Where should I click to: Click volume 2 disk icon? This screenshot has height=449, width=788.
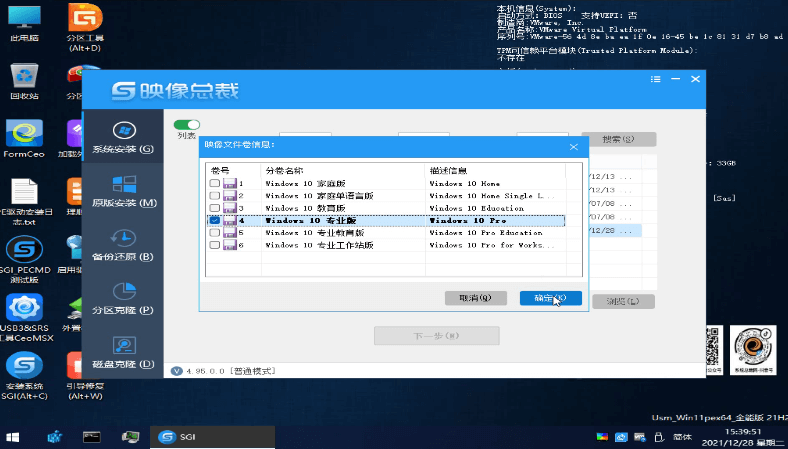(230, 196)
